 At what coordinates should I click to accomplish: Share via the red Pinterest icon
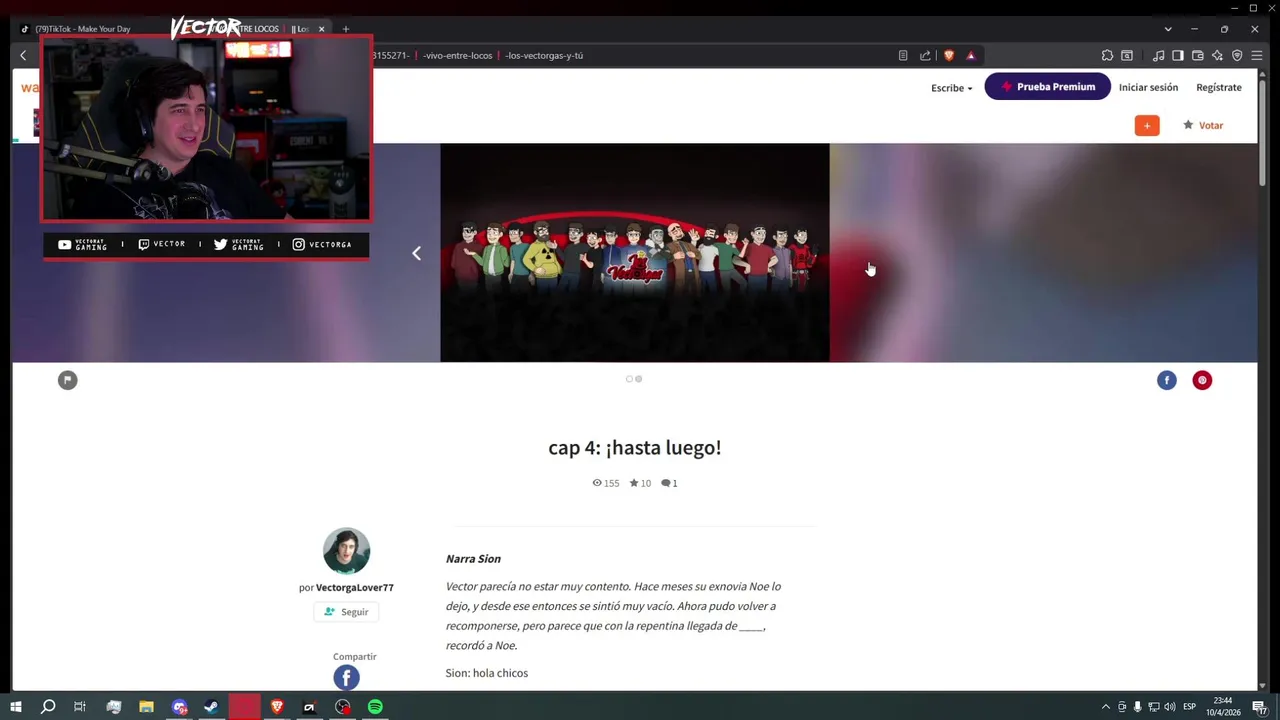(1202, 380)
